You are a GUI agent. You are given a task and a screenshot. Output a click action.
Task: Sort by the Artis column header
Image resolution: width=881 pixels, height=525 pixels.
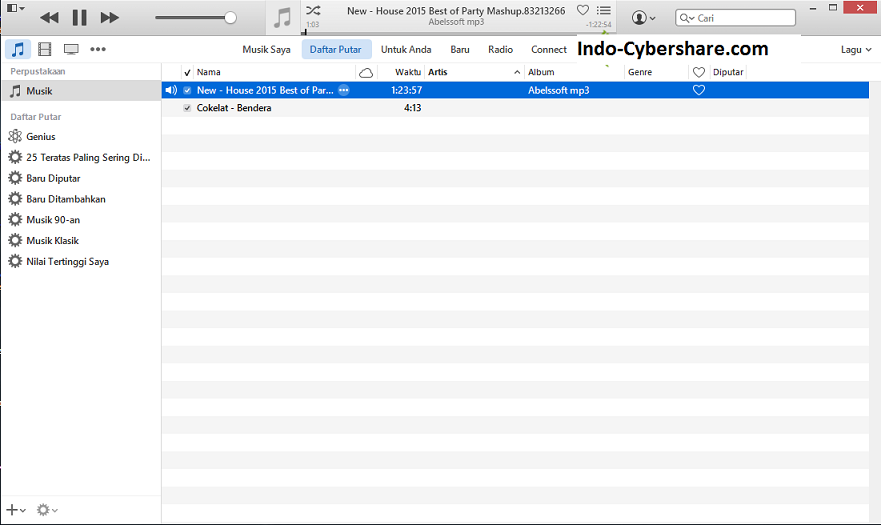point(438,72)
